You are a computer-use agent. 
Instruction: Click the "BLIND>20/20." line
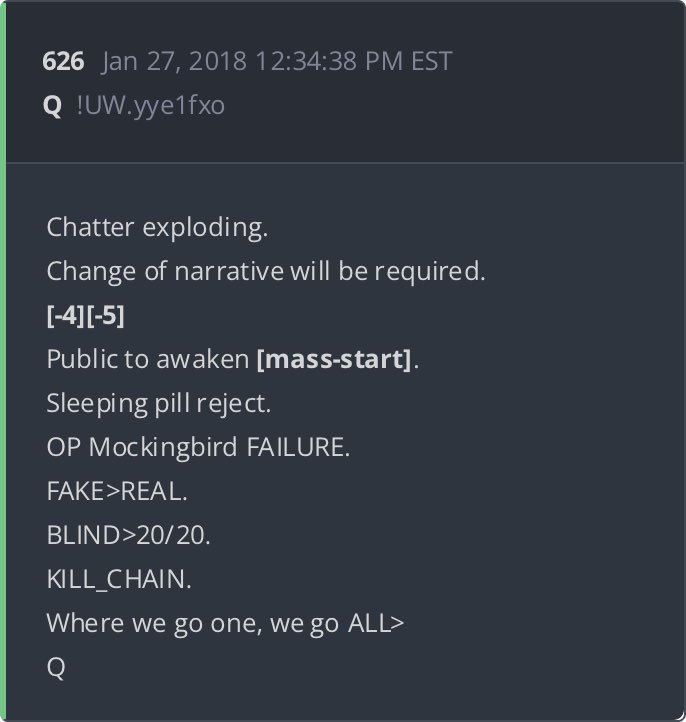(x=128, y=535)
